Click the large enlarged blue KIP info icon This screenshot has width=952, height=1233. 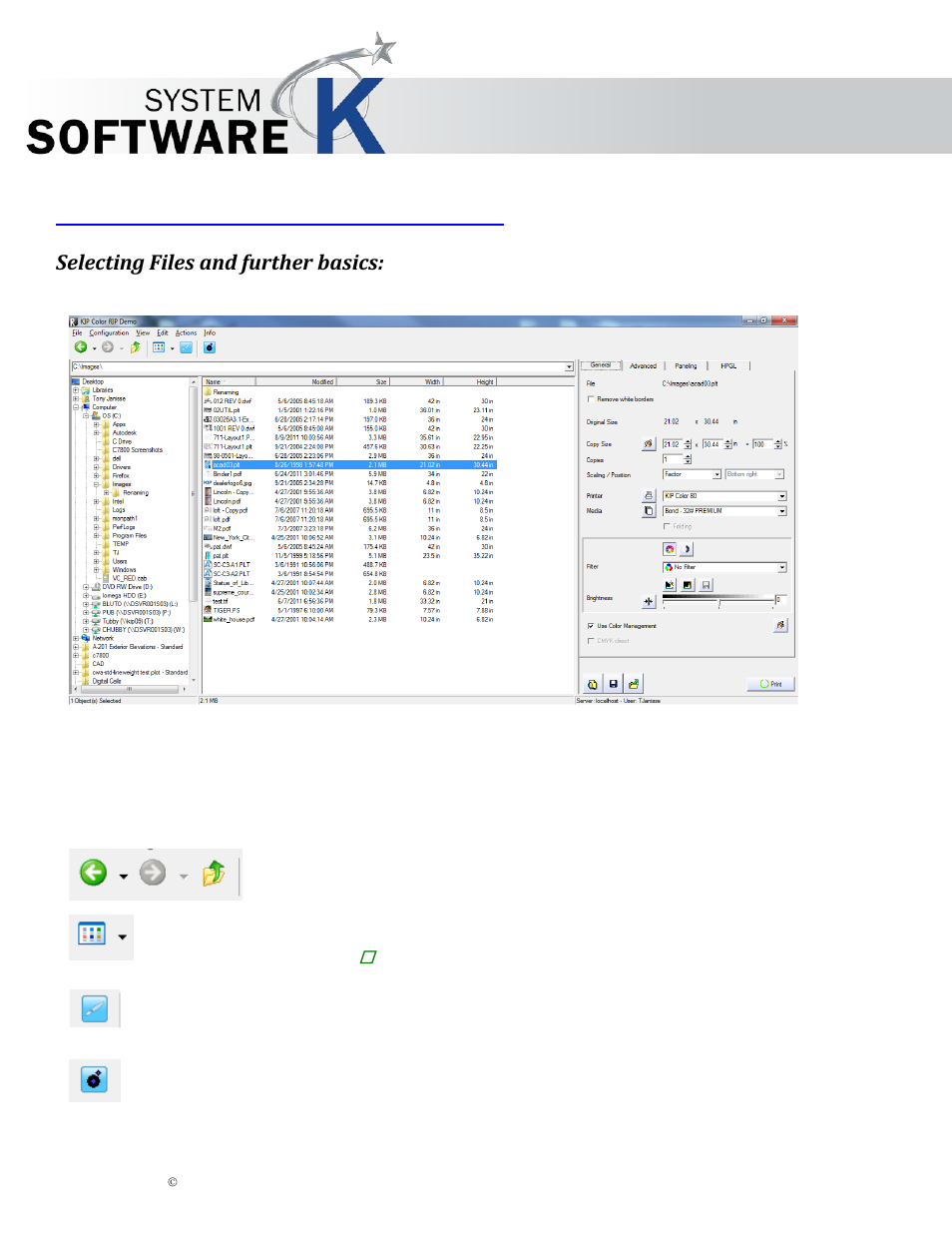click(x=94, y=1079)
